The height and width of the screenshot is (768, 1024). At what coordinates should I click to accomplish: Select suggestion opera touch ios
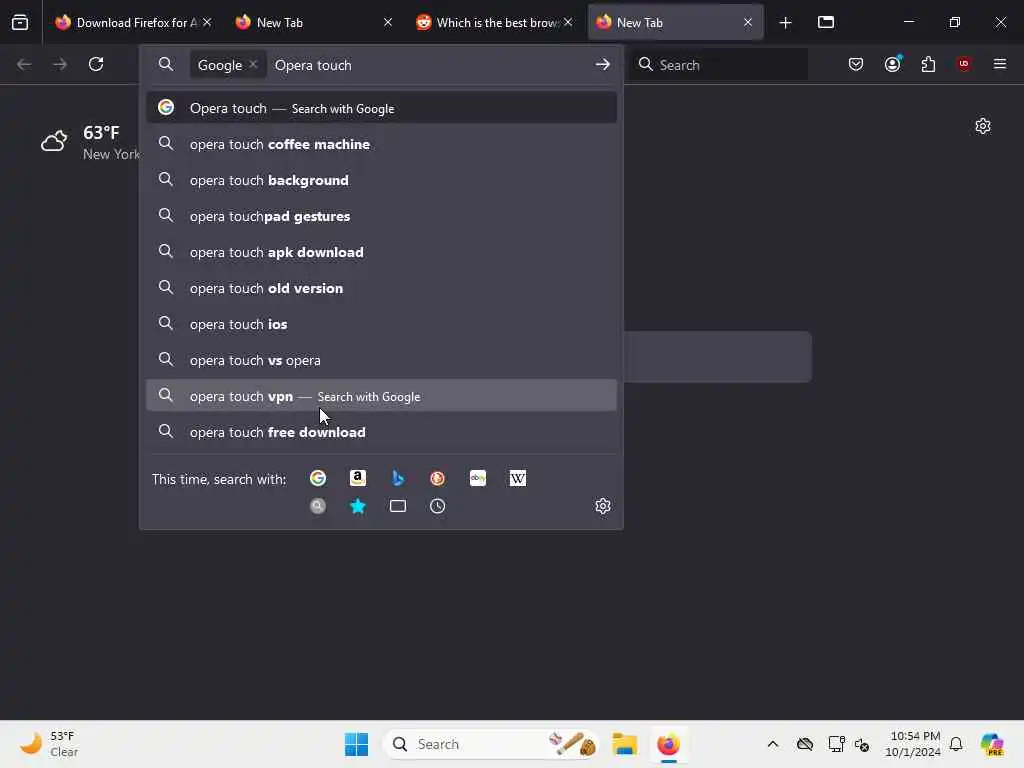(x=381, y=324)
